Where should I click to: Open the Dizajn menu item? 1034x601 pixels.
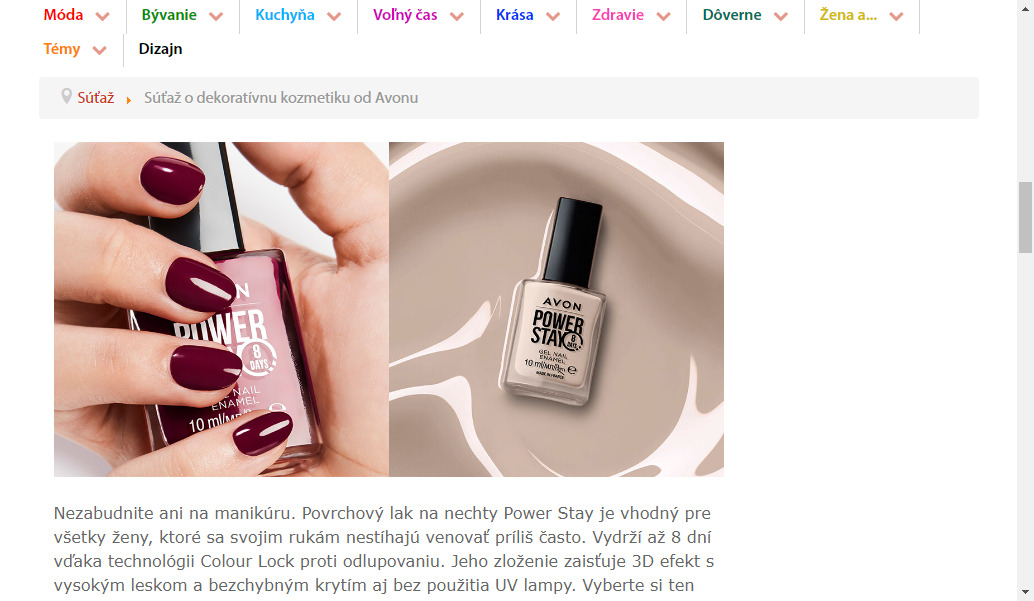click(160, 49)
